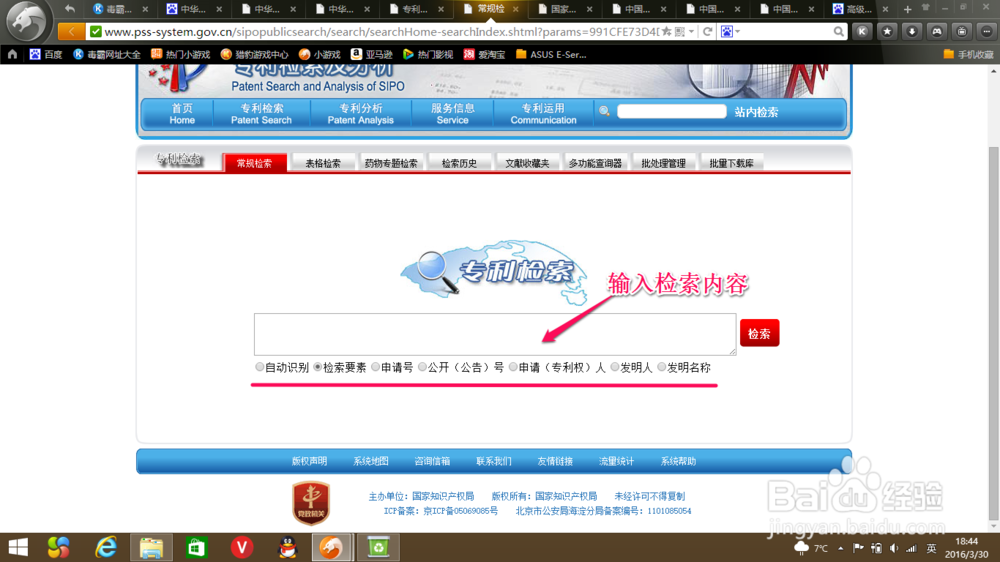Image resolution: width=1000 pixels, height=562 pixels.
Task: Click the K toolbar button
Action: (862, 31)
